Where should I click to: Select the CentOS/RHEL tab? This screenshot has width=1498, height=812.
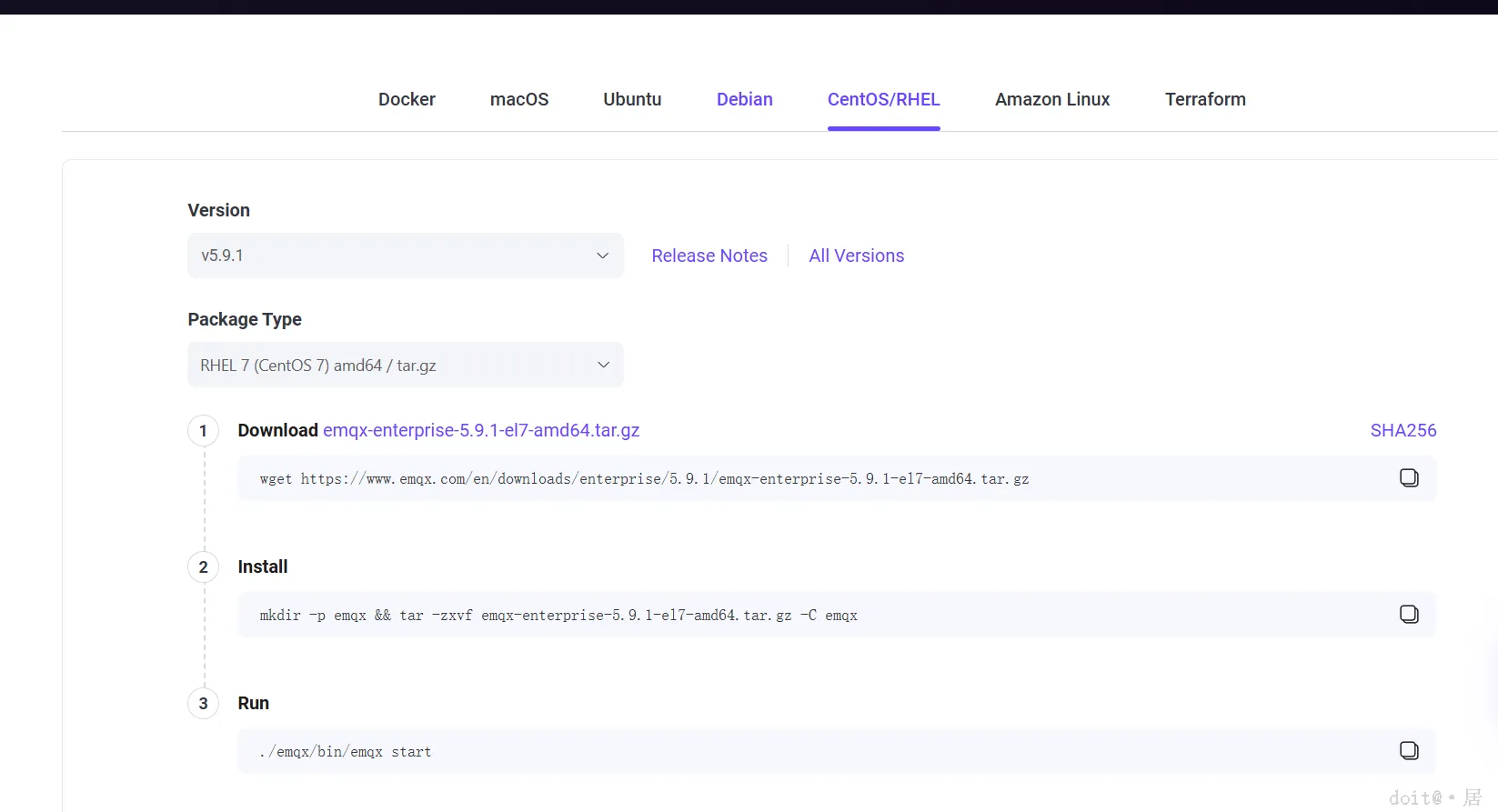[x=883, y=99]
